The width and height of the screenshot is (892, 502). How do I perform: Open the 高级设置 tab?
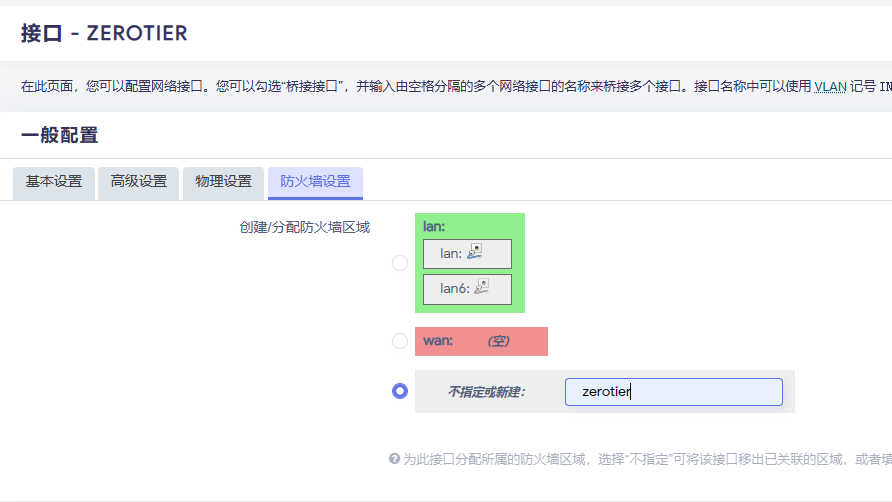pos(139,182)
